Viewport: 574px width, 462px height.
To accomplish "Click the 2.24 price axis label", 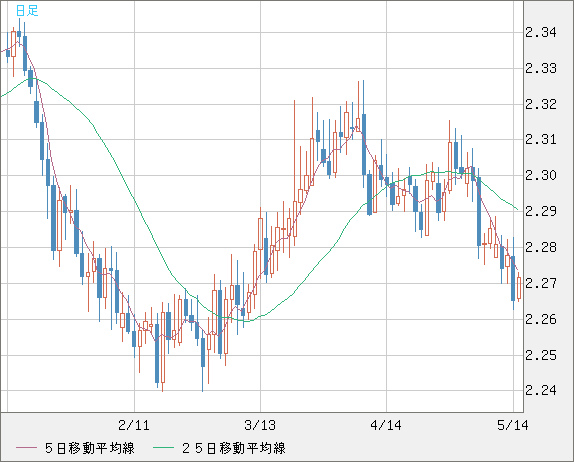I will pyautogui.click(x=541, y=391).
